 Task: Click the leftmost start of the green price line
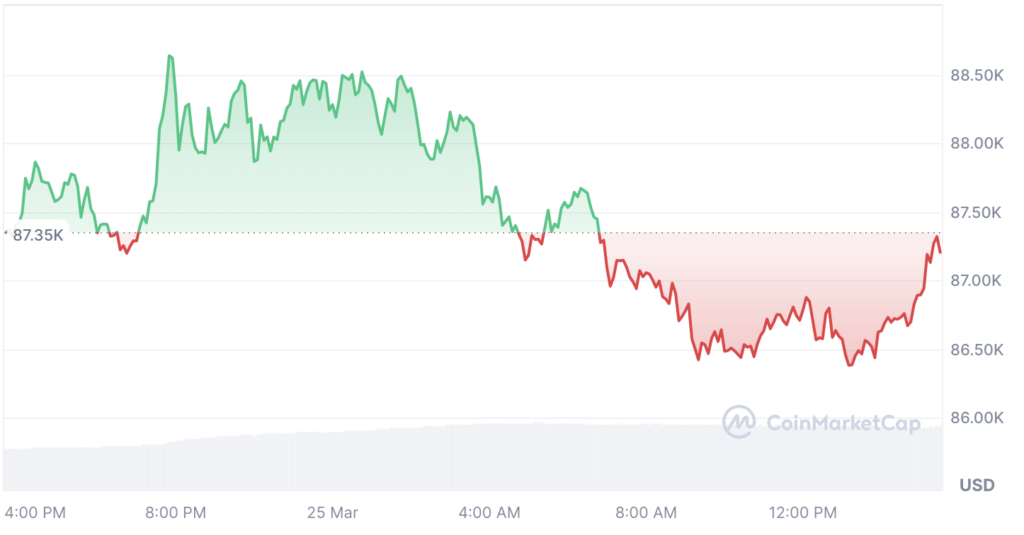pyautogui.click(x=20, y=217)
